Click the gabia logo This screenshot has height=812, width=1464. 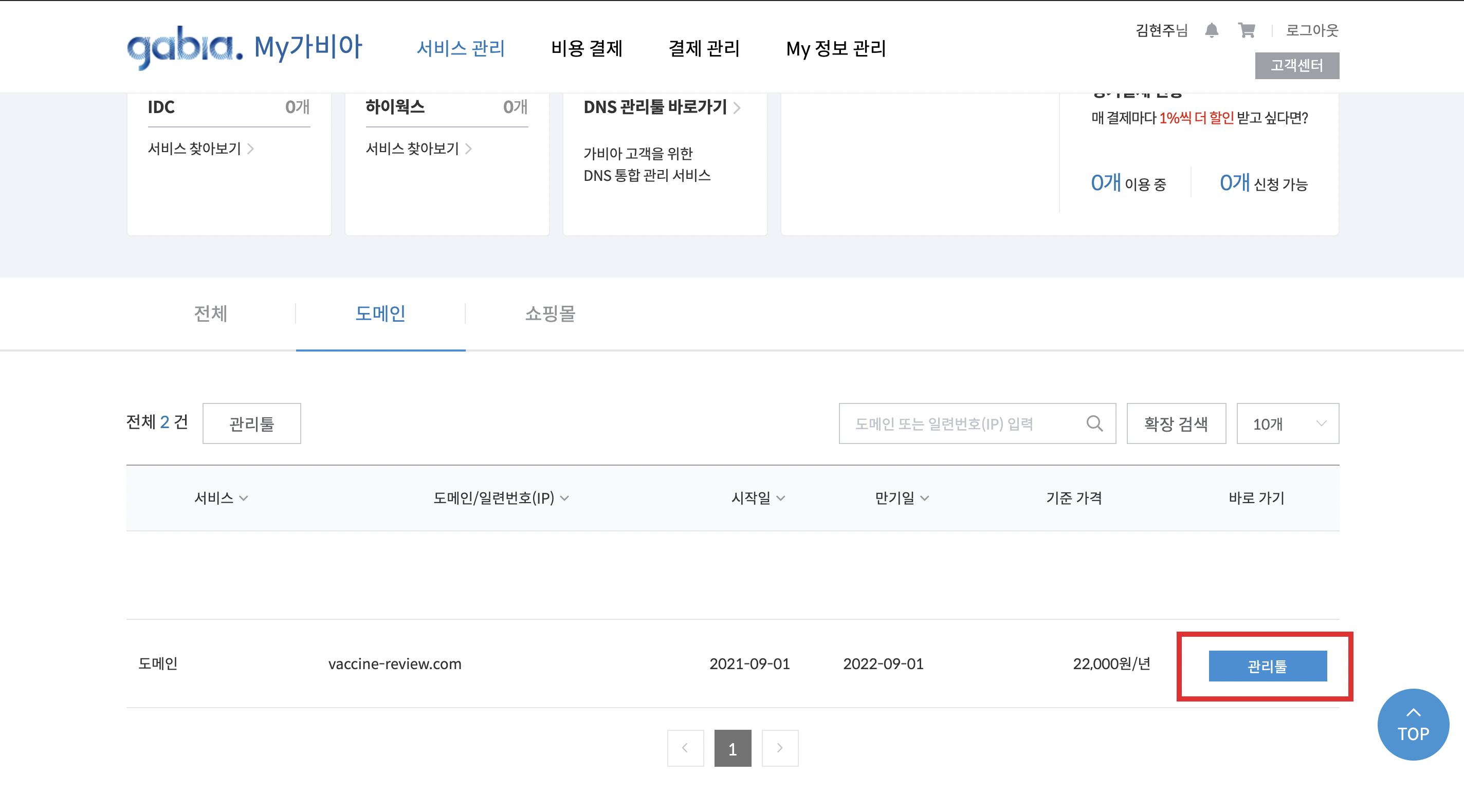pos(185,47)
